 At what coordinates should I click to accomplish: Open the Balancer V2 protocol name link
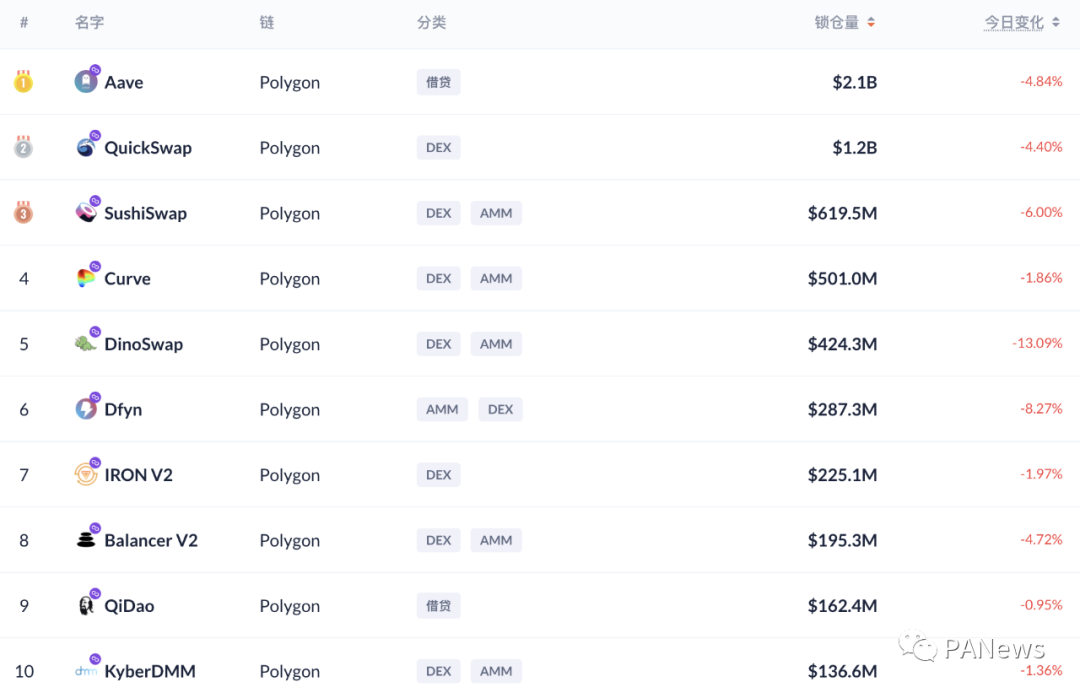coord(151,540)
